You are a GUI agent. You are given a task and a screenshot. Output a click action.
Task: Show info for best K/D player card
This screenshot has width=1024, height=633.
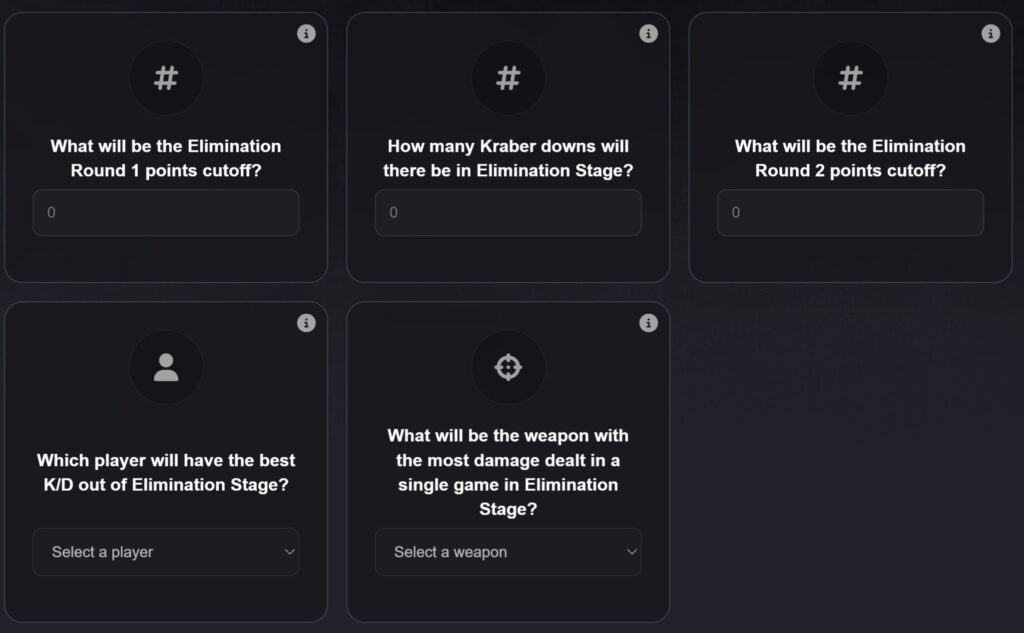307,323
